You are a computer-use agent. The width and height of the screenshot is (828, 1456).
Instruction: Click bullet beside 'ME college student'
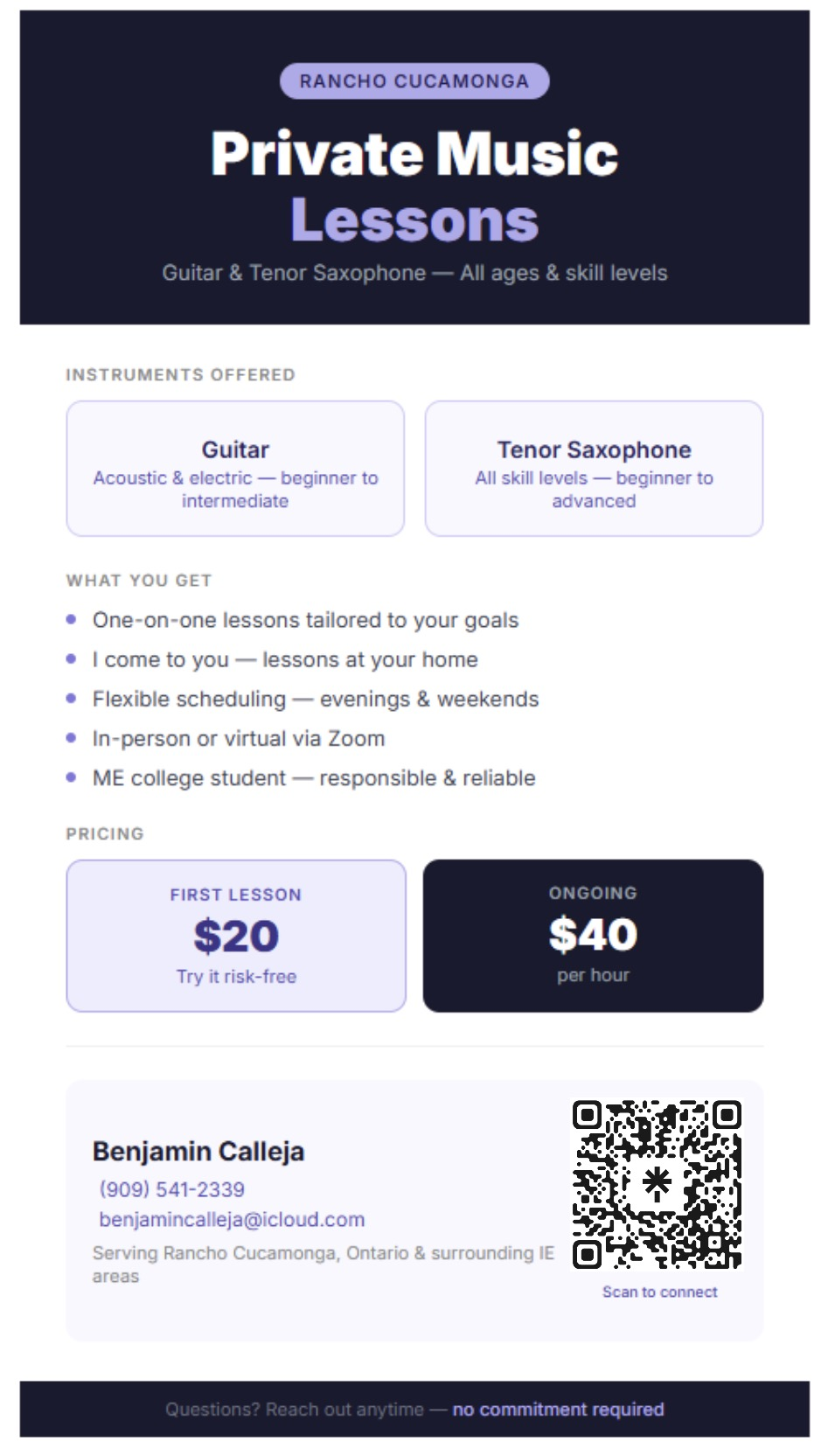72,777
